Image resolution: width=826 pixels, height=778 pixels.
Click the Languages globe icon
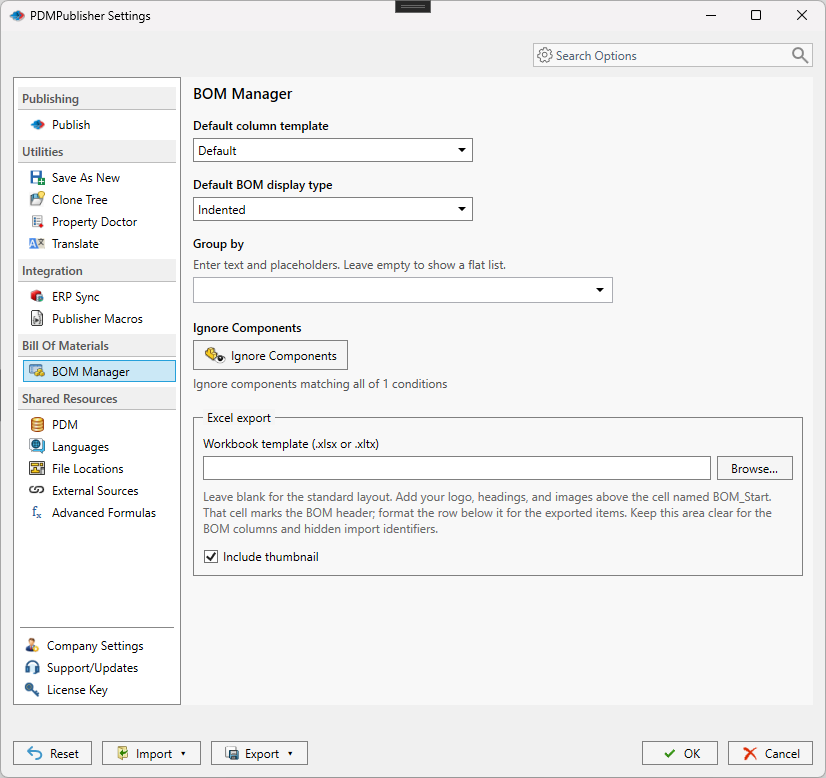[x=37, y=446]
